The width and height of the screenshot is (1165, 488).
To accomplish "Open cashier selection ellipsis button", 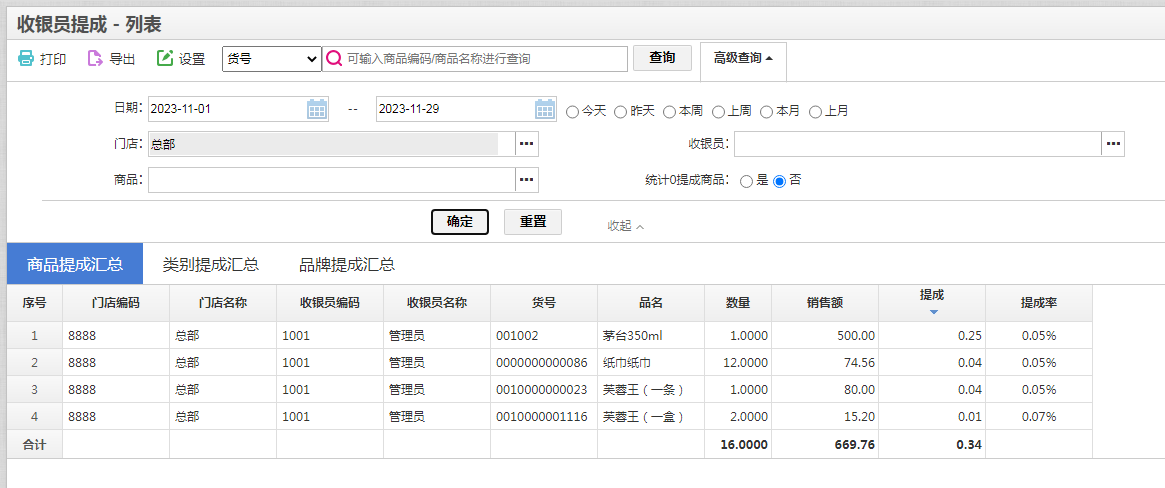I will coord(1113,144).
